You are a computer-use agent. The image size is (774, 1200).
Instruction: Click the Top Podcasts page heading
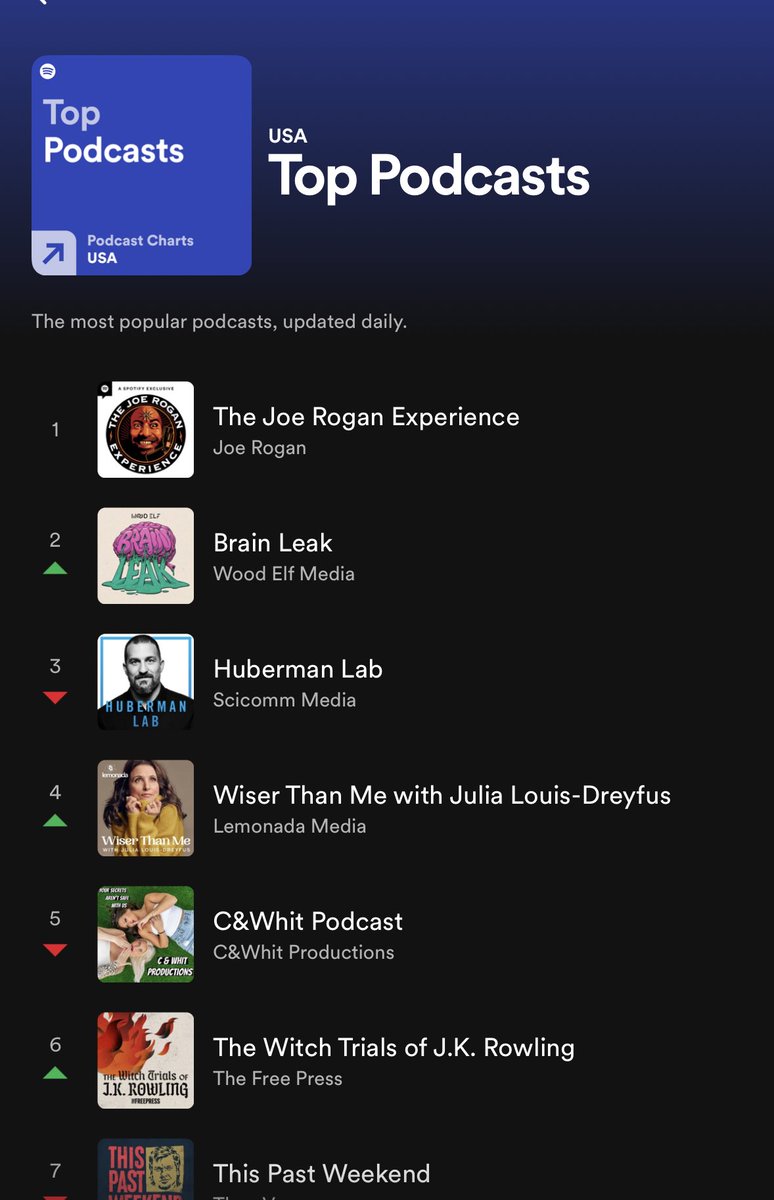[x=429, y=176]
